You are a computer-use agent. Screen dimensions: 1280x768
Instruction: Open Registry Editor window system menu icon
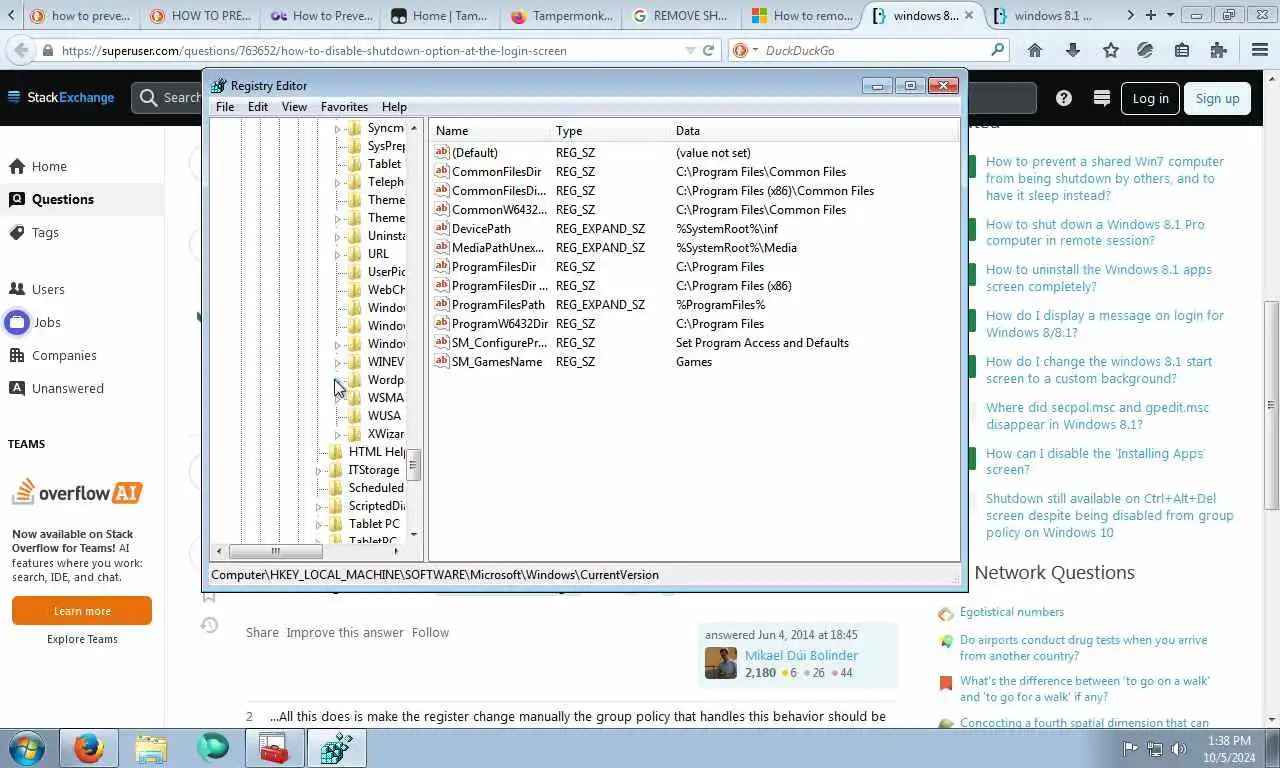tap(219, 85)
